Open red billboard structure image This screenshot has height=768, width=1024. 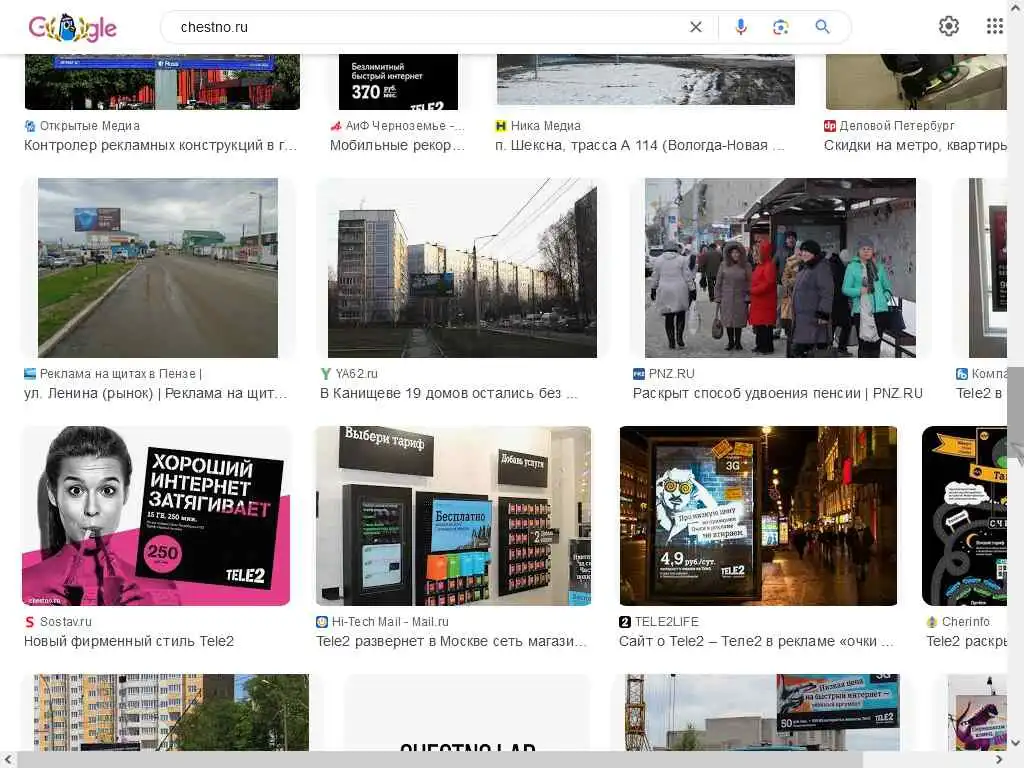tap(162, 82)
